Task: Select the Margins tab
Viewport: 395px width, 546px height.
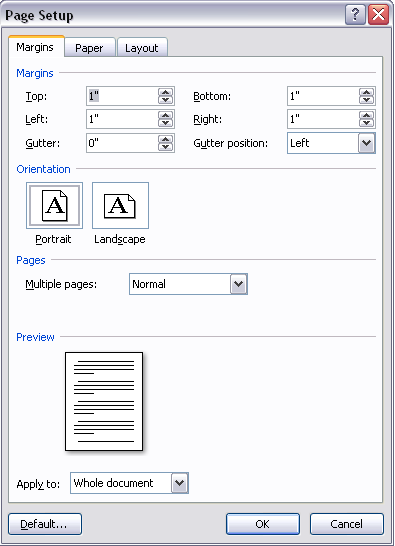Action: coord(36,47)
